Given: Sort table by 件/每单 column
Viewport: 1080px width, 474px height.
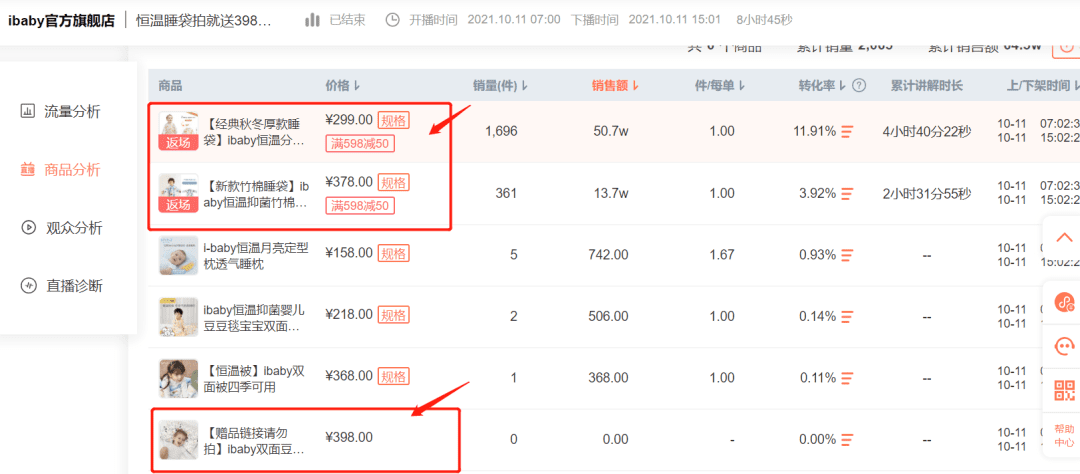Looking at the screenshot, I should (x=720, y=86).
